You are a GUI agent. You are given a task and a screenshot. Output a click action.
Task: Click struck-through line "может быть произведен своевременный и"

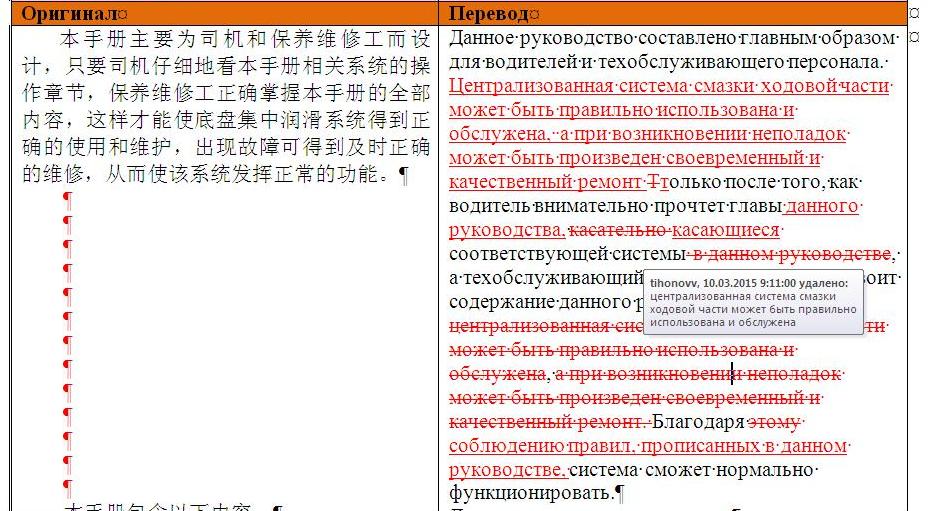(x=635, y=398)
